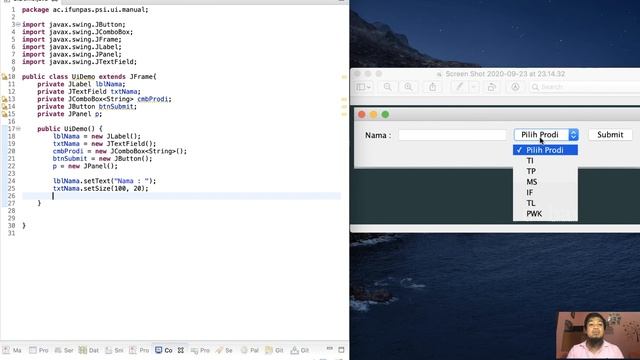Image resolution: width=640 pixels, height=360 pixels.
Task: Click the 'private JTextField txtNama;' declaration
Action: (x=89, y=91)
